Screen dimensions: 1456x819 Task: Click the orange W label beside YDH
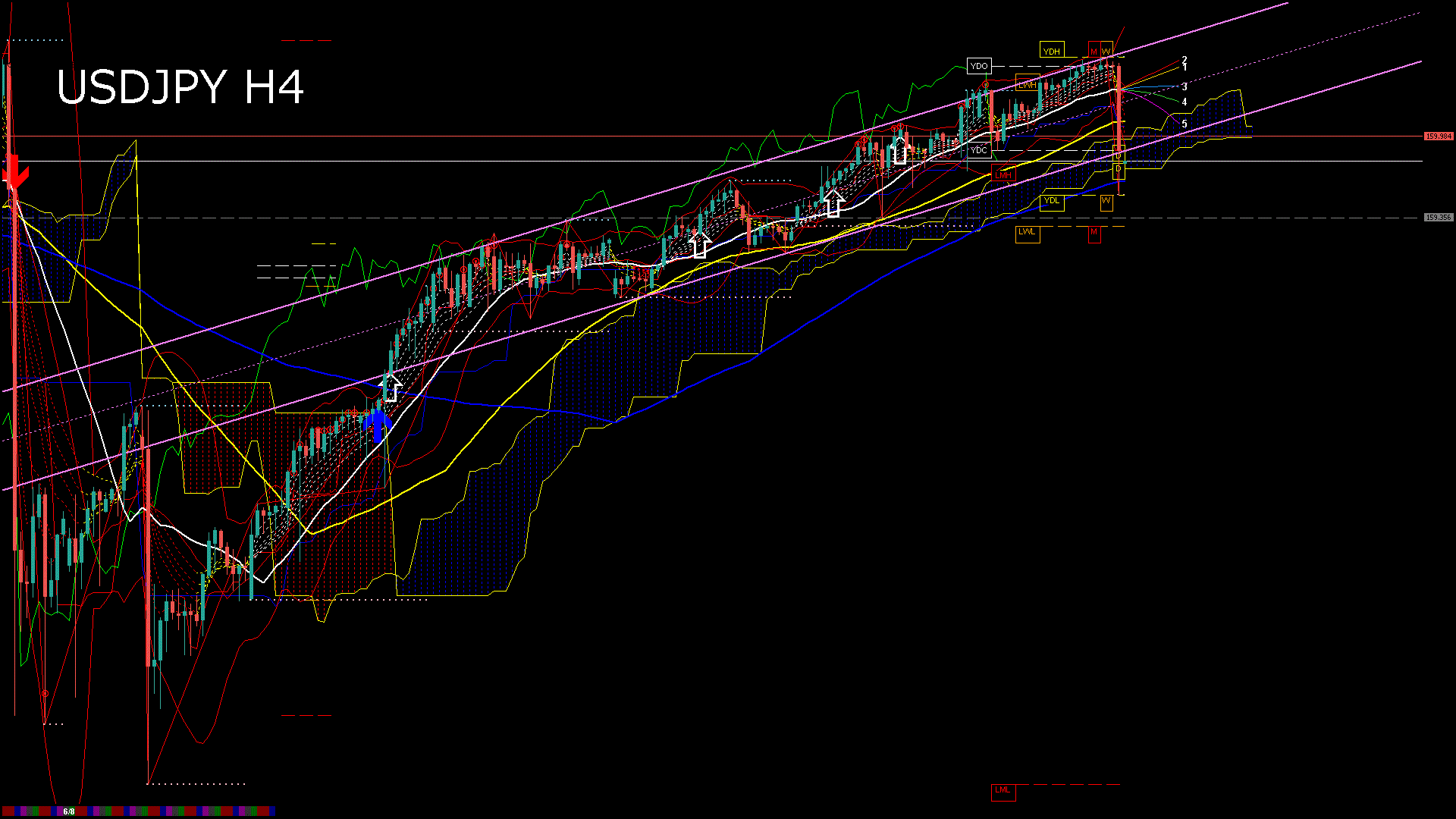1106,50
